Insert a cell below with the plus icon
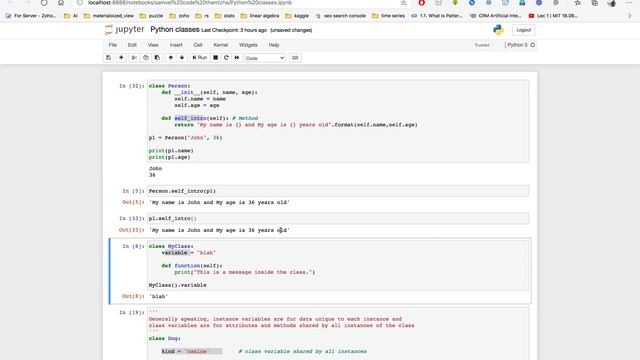 [121, 58]
